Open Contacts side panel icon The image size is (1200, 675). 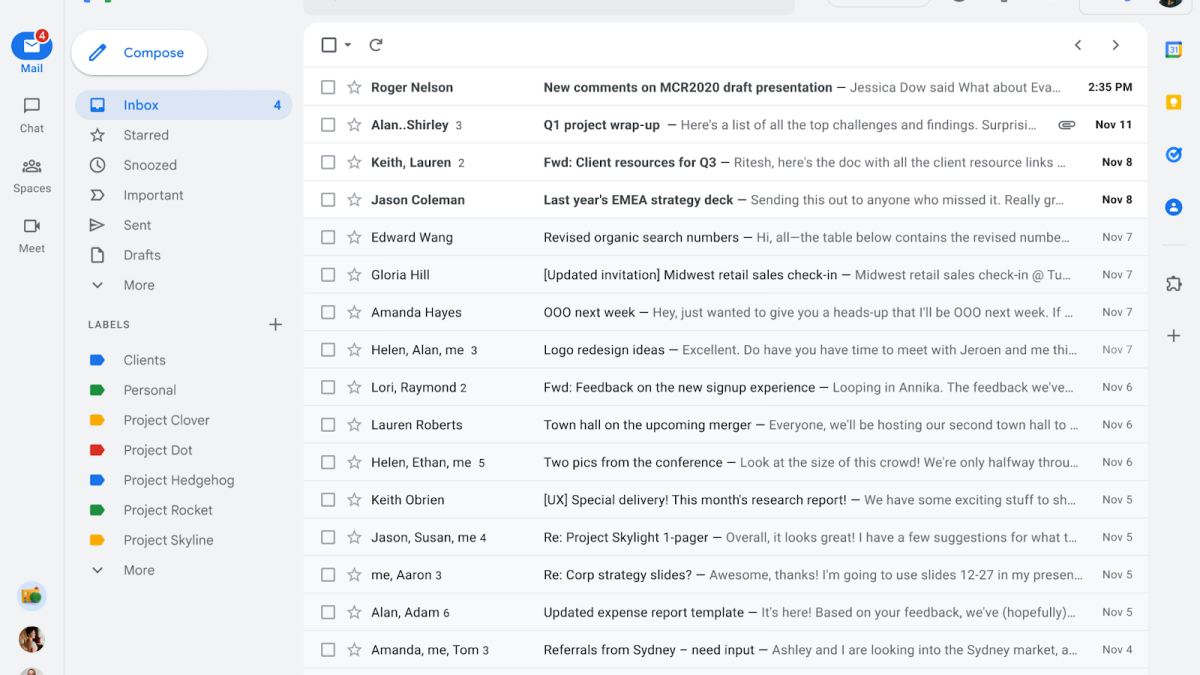[1174, 207]
